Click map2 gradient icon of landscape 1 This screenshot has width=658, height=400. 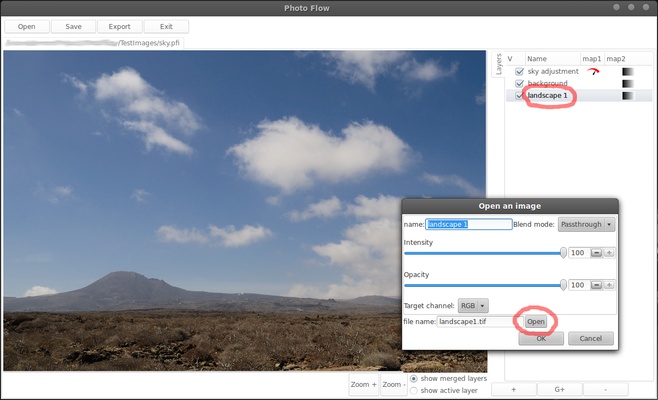click(x=627, y=96)
